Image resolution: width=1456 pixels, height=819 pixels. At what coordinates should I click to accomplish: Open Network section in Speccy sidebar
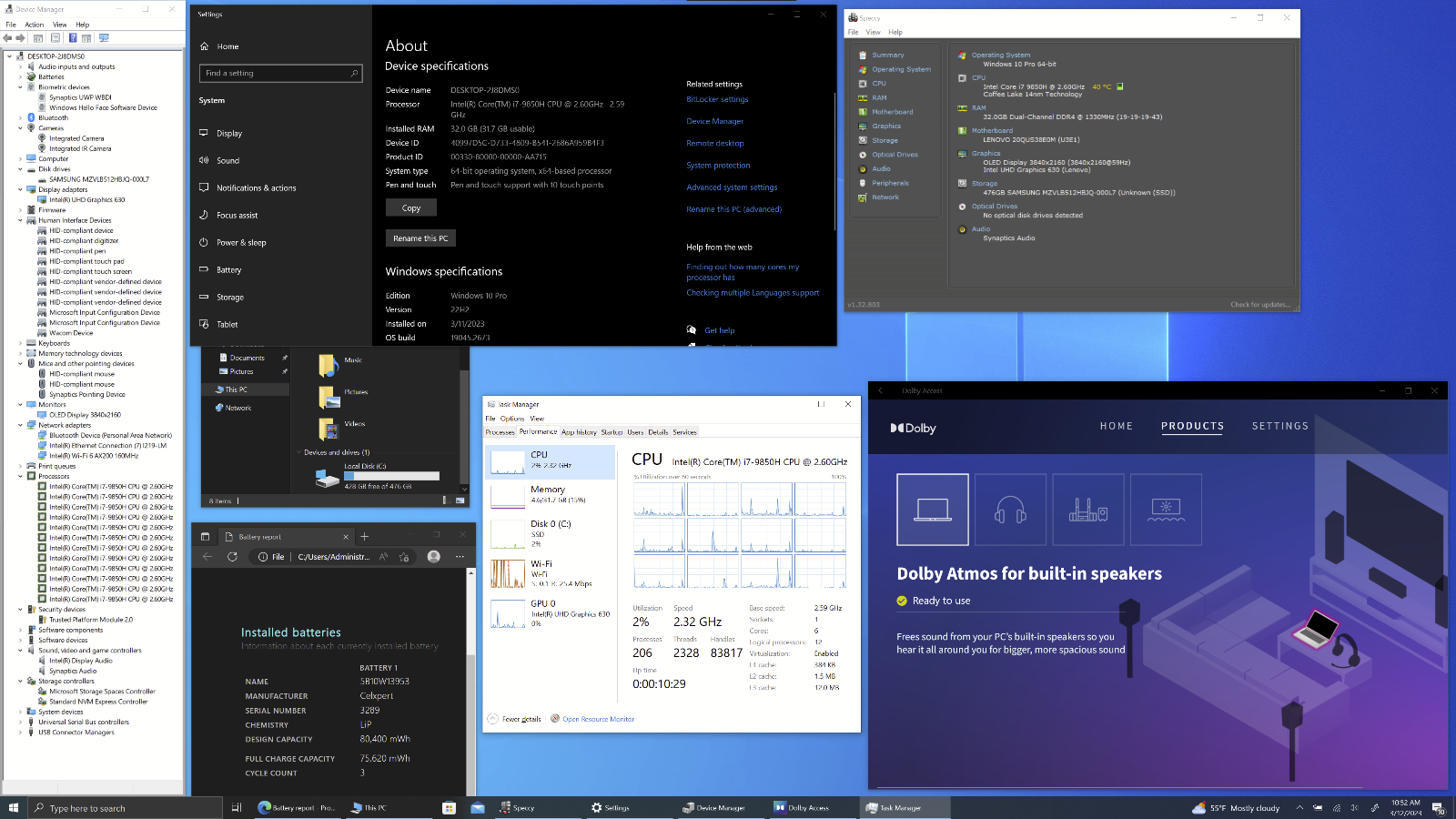(885, 197)
